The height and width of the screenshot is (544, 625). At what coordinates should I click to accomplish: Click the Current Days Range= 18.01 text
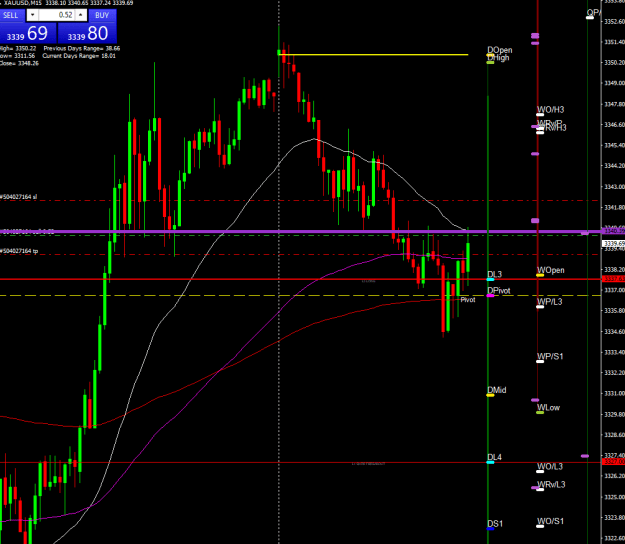[x=79, y=56]
